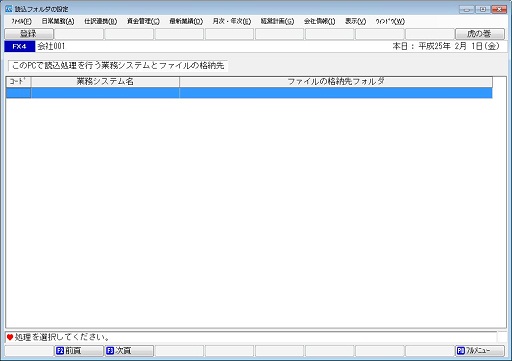Click the red heart status icon

(10, 337)
